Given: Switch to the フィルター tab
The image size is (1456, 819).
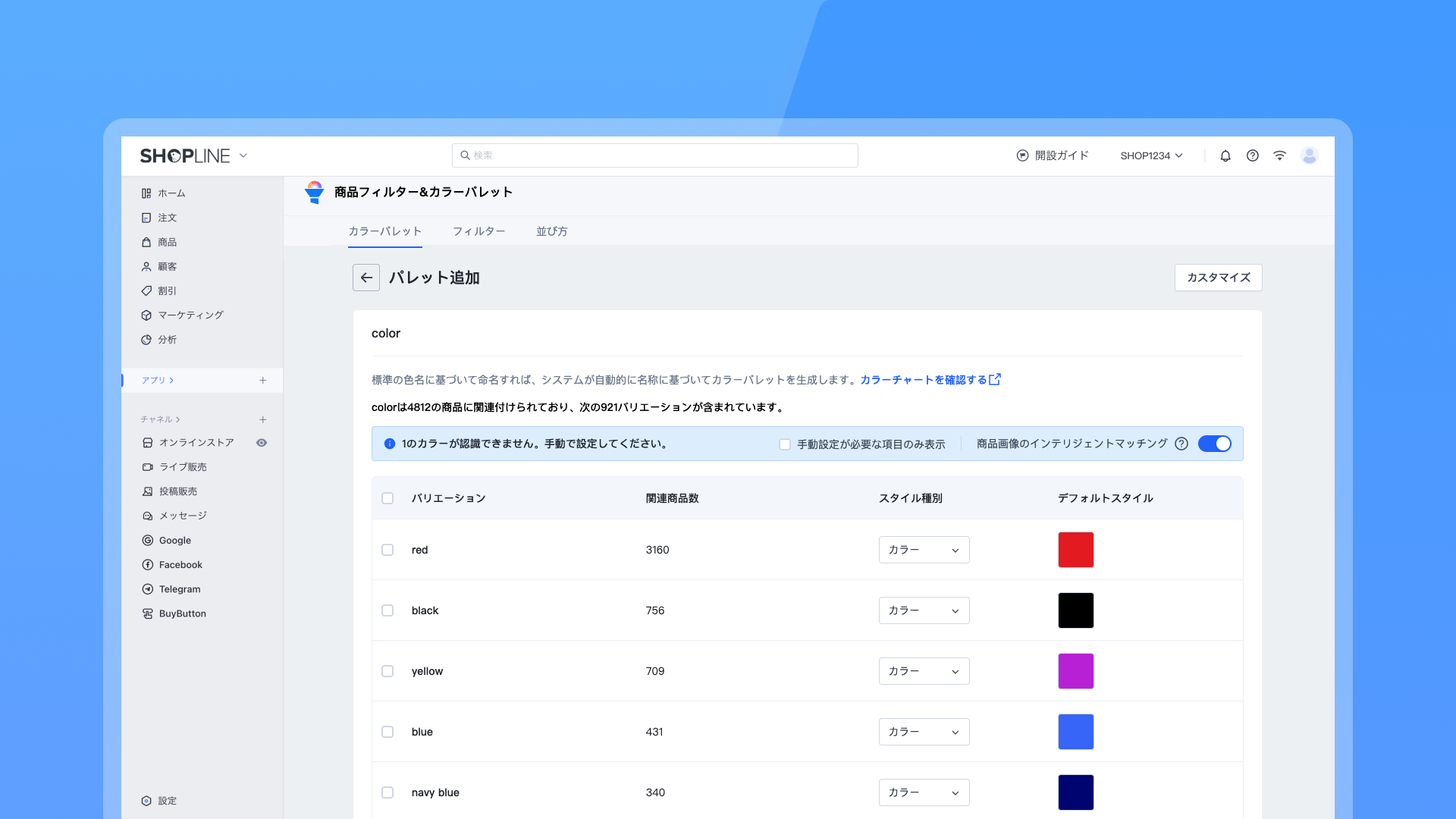Looking at the screenshot, I should point(479,231).
